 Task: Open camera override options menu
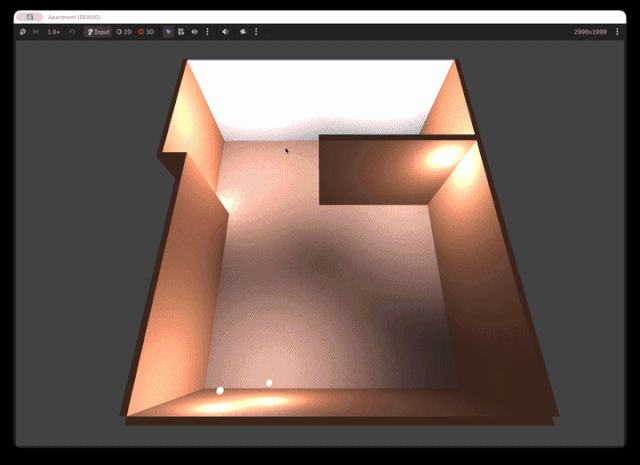tap(256, 32)
